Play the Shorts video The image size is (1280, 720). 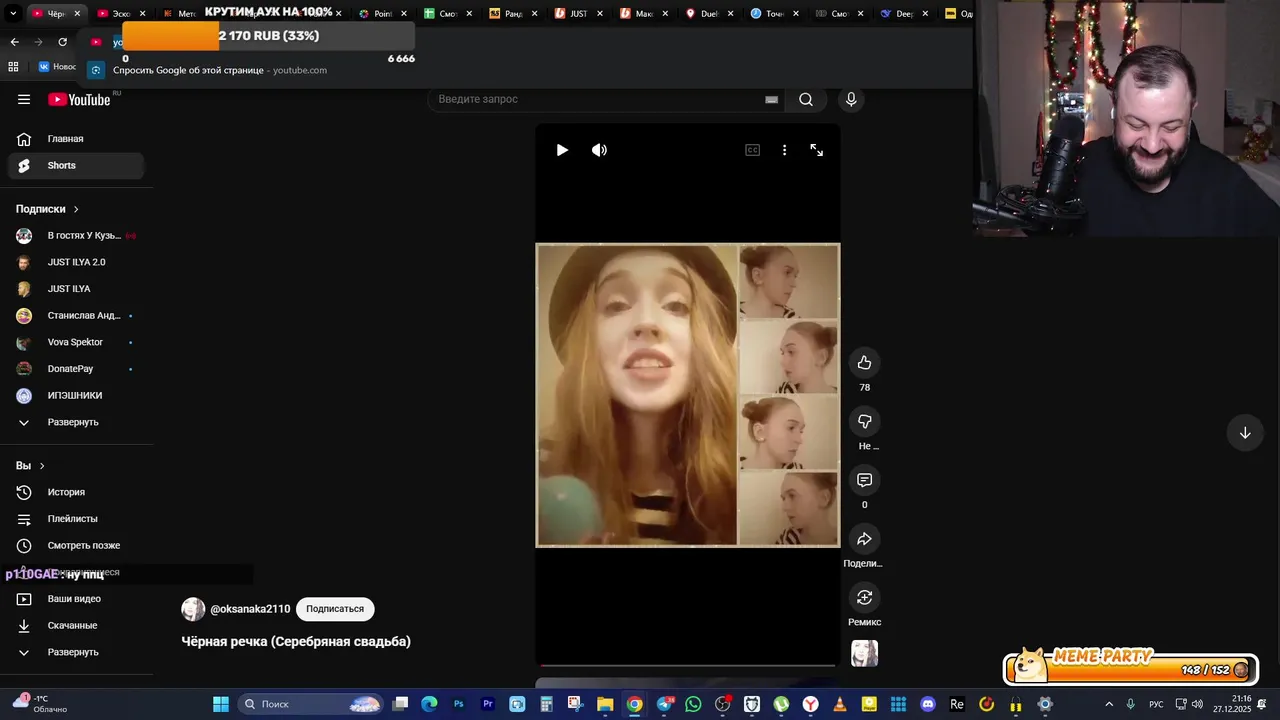coord(562,150)
